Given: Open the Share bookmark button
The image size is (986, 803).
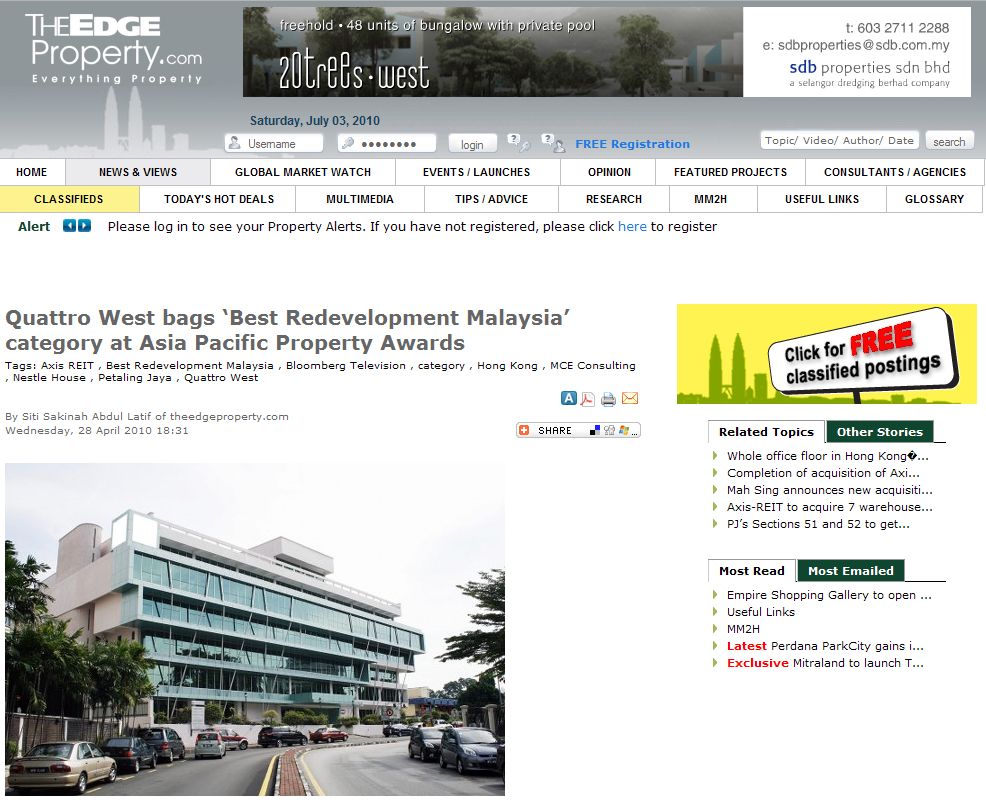Looking at the screenshot, I should (578, 430).
